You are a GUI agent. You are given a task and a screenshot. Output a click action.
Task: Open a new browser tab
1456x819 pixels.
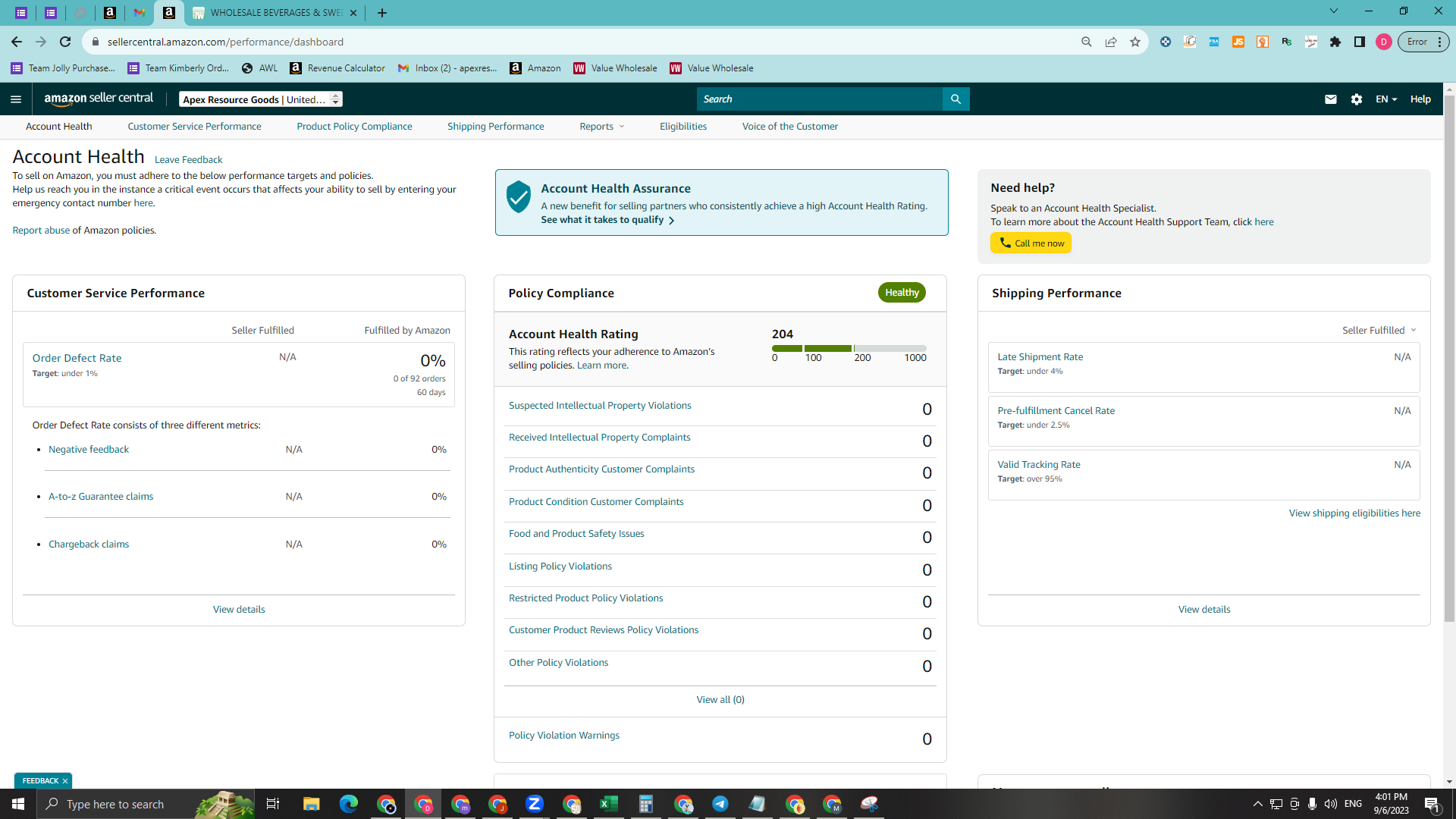pyautogui.click(x=382, y=13)
